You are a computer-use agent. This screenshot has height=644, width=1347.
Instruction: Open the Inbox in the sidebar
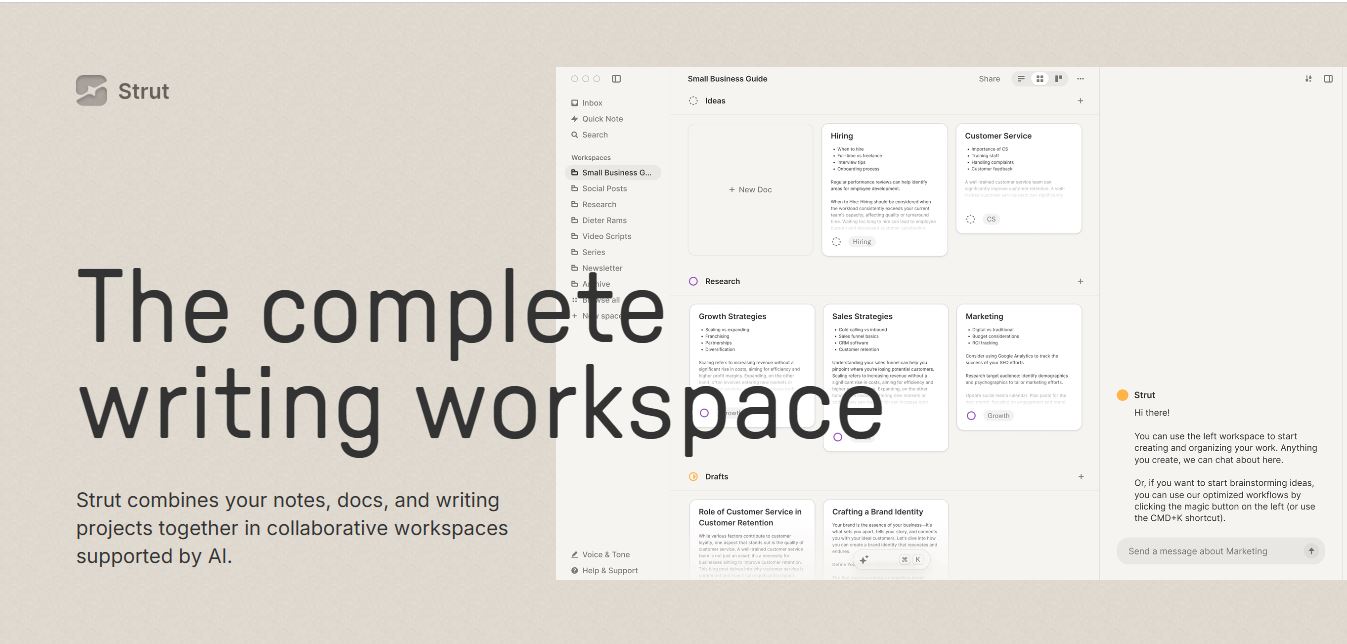pos(592,103)
